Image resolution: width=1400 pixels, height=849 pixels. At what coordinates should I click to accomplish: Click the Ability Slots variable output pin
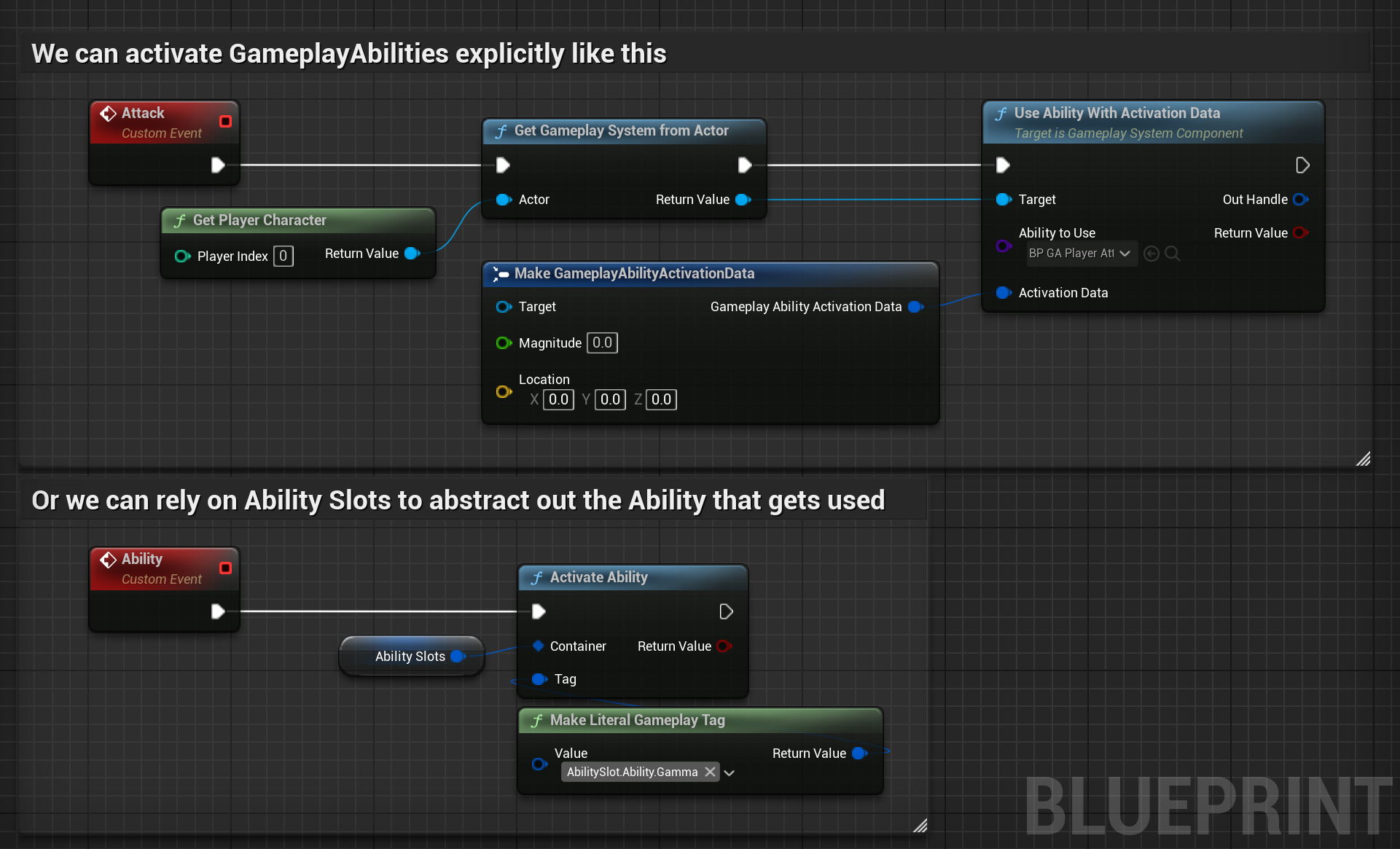pyautogui.click(x=458, y=657)
